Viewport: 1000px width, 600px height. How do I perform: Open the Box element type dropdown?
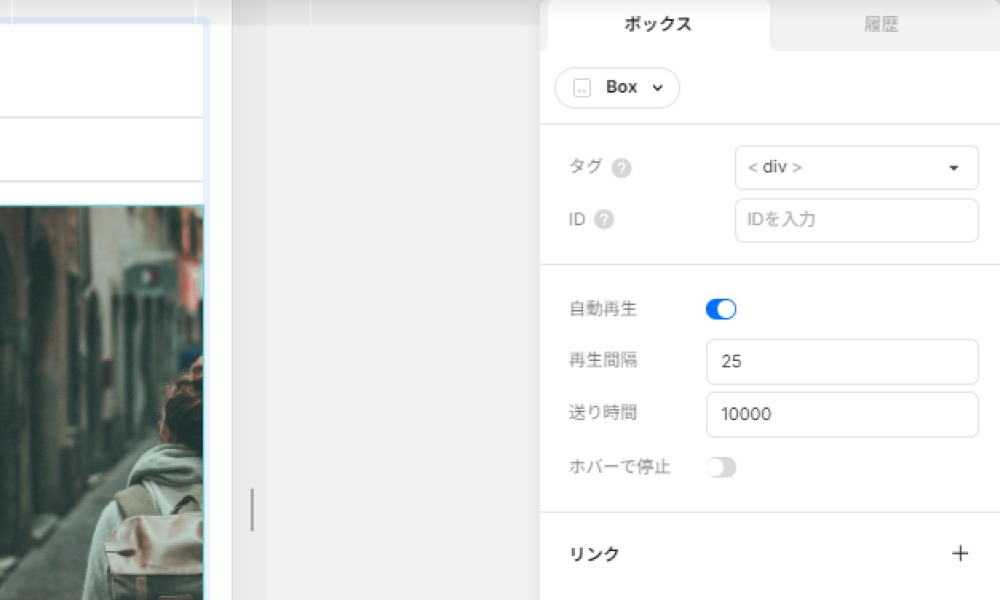[617, 88]
